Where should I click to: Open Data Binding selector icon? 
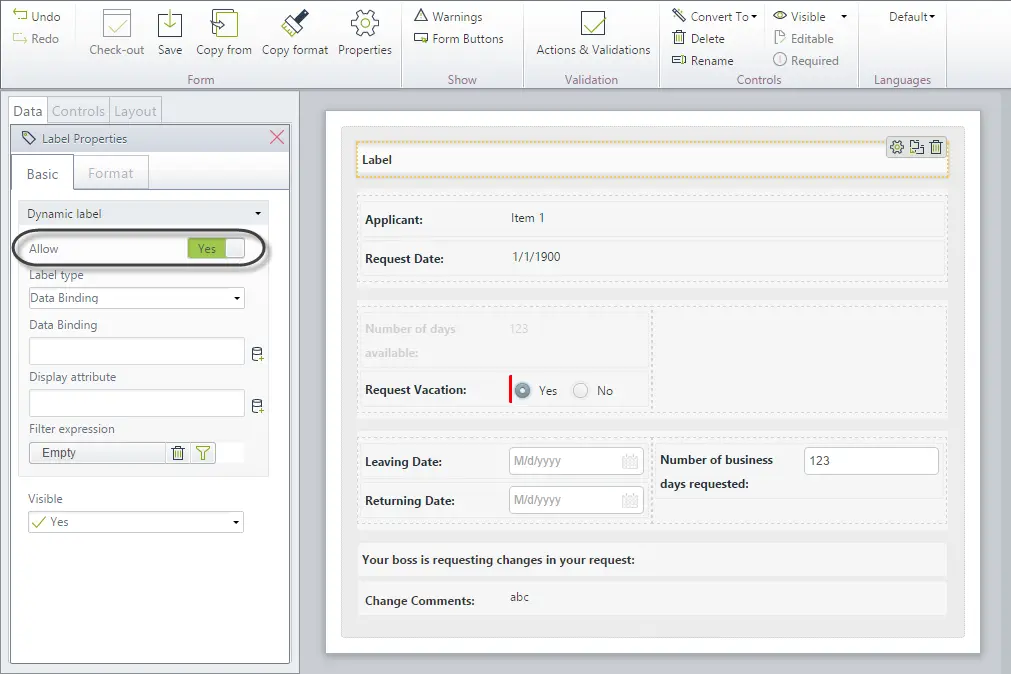coord(257,353)
